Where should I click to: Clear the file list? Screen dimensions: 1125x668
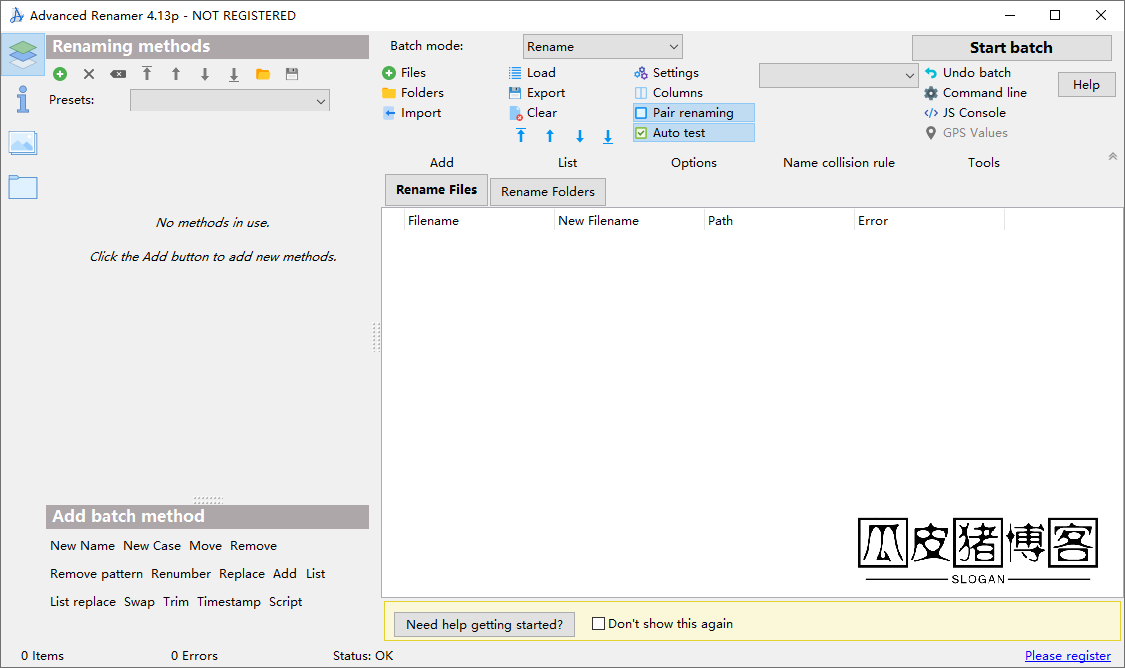tap(532, 113)
